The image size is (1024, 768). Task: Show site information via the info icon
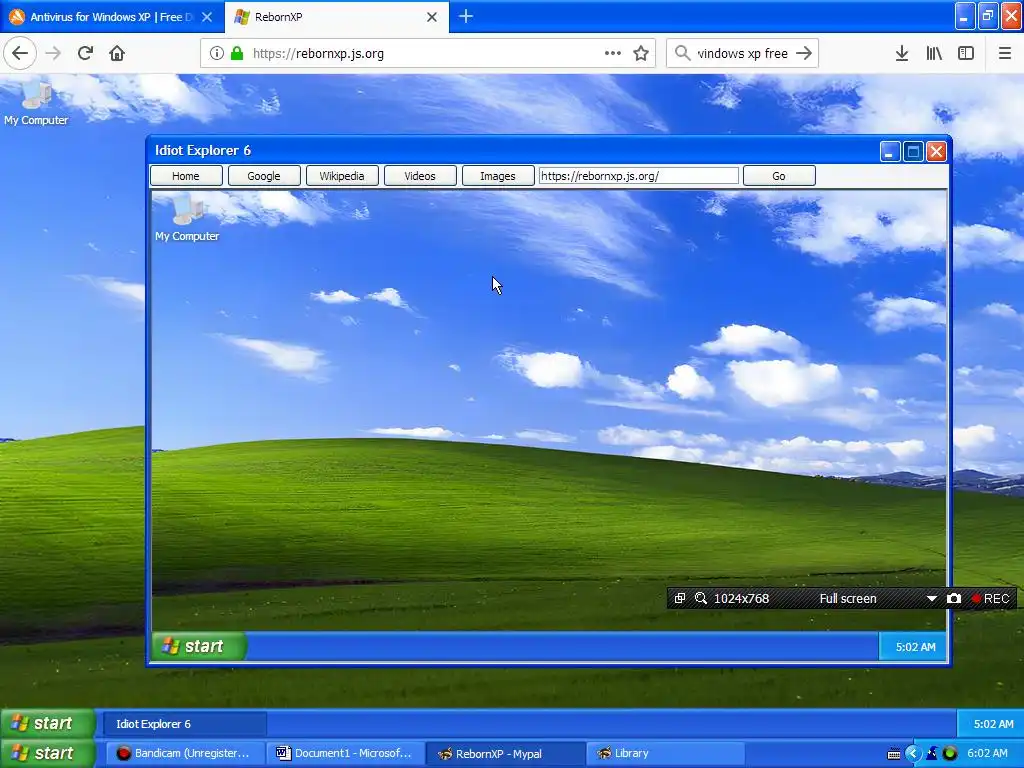click(217, 54)
